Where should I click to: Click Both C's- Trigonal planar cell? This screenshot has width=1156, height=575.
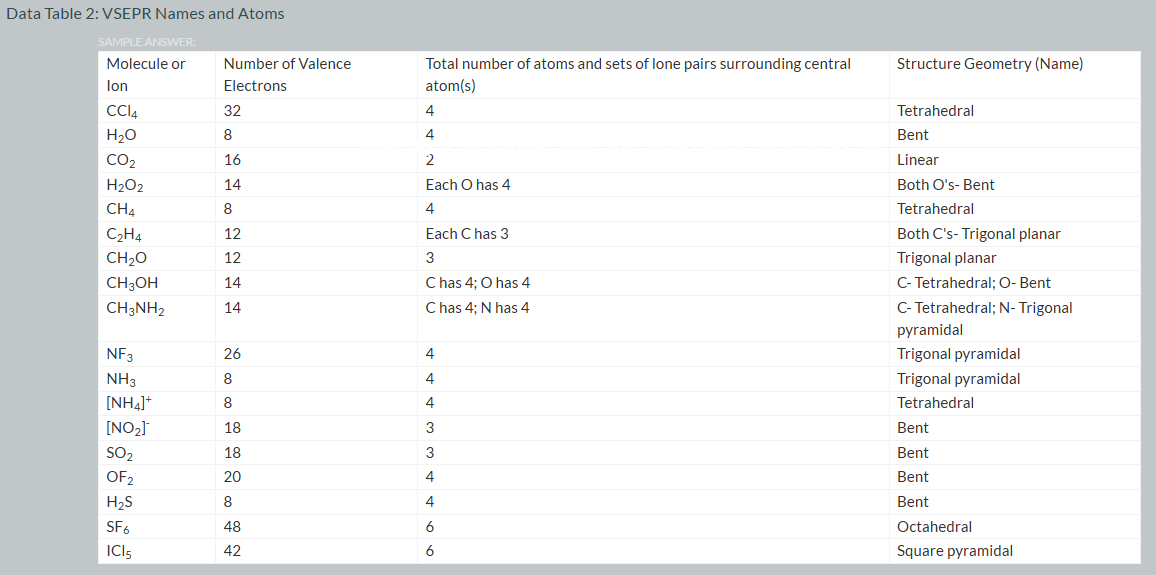pyautogui.click(x=978, y=234)
